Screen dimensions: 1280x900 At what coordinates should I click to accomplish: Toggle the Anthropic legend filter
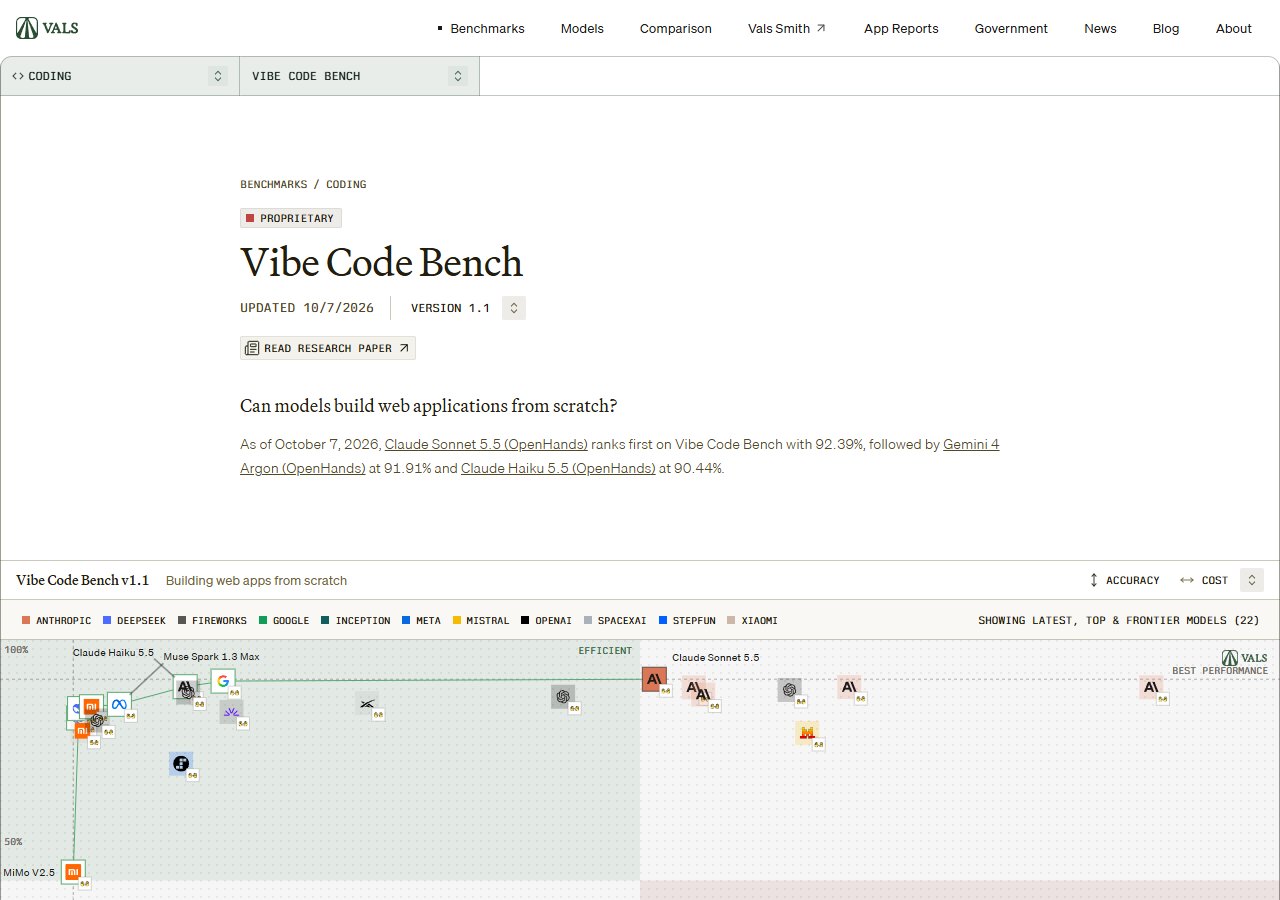57,621
